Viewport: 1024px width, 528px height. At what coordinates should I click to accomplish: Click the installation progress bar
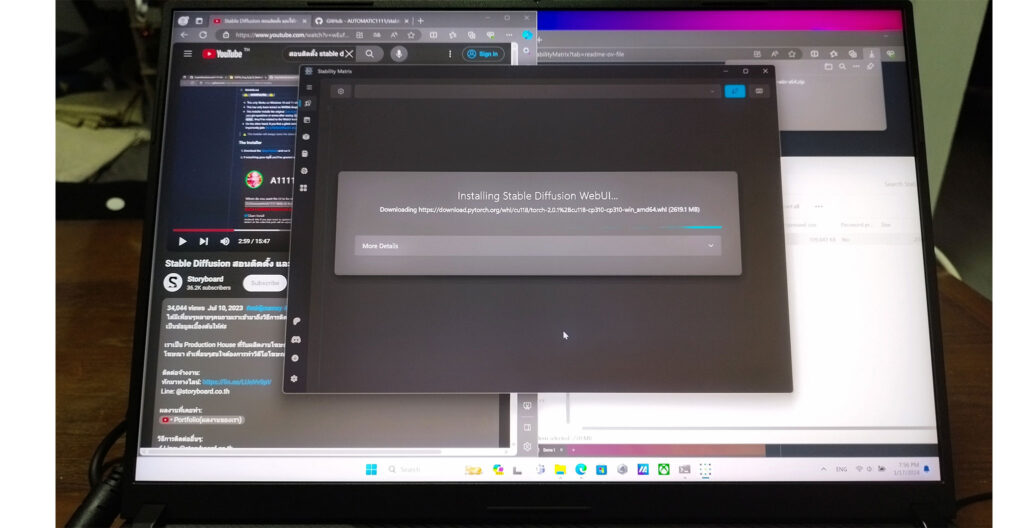(538, 227)
